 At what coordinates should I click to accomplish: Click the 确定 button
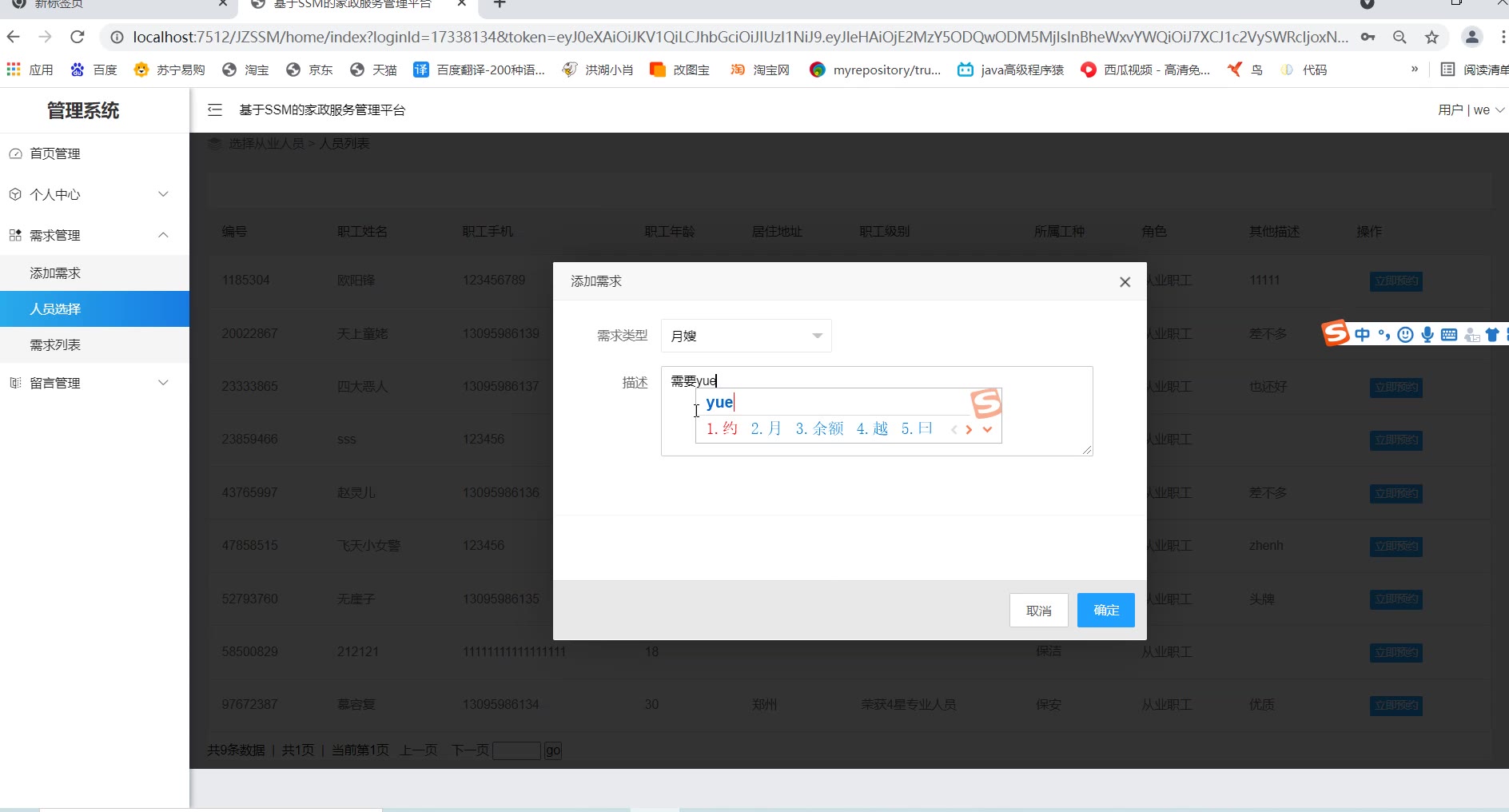[1105, 610]
